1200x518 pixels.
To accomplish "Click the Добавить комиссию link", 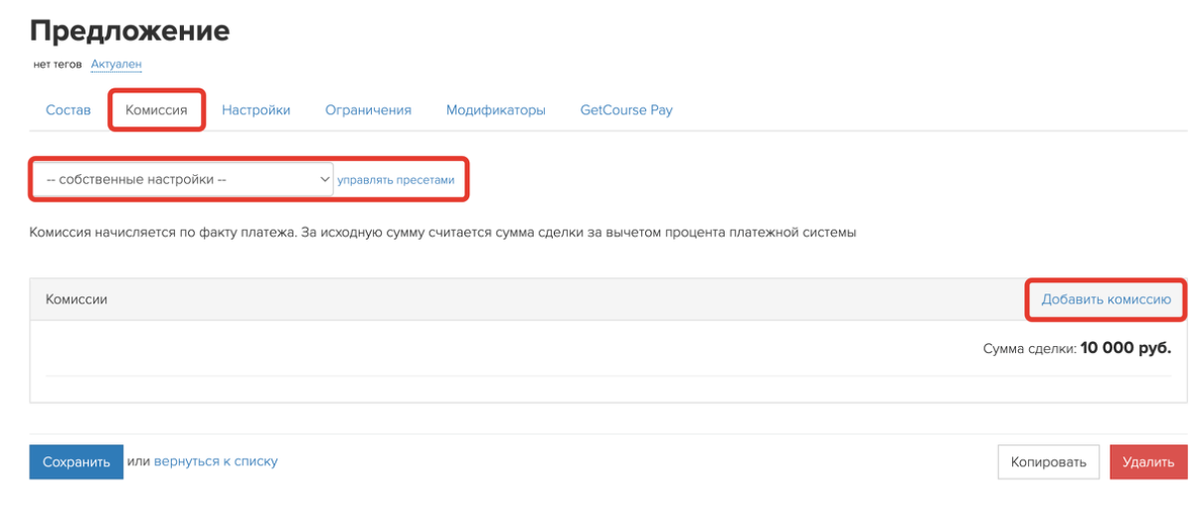I will coord(1106,299).
